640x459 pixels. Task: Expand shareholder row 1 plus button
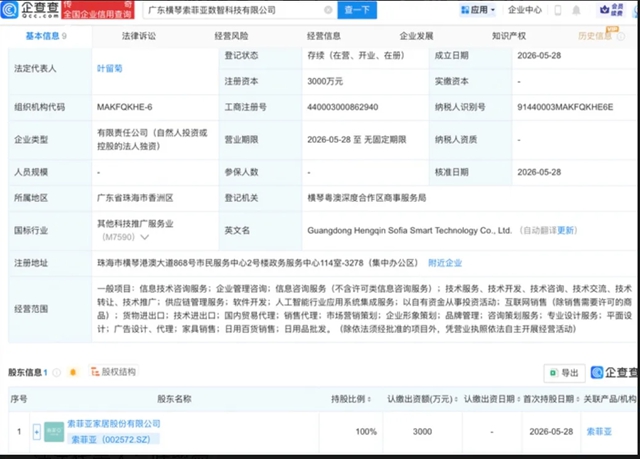pos(37,432)
